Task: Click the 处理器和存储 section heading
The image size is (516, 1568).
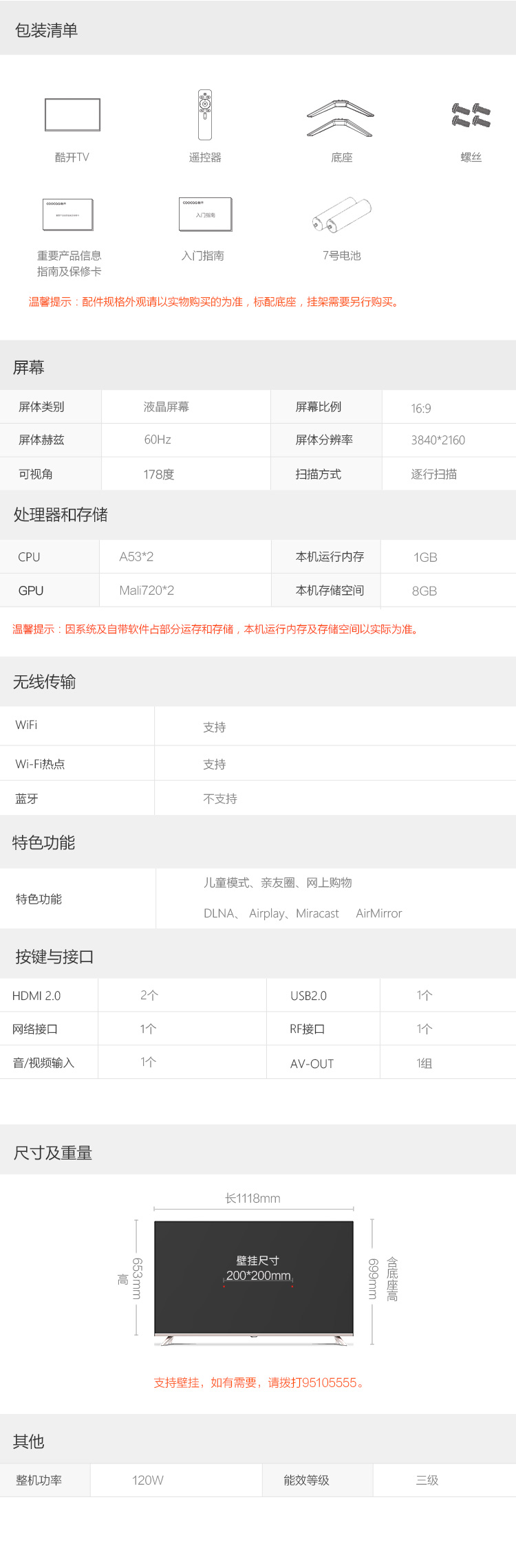Action: (61, 514)
